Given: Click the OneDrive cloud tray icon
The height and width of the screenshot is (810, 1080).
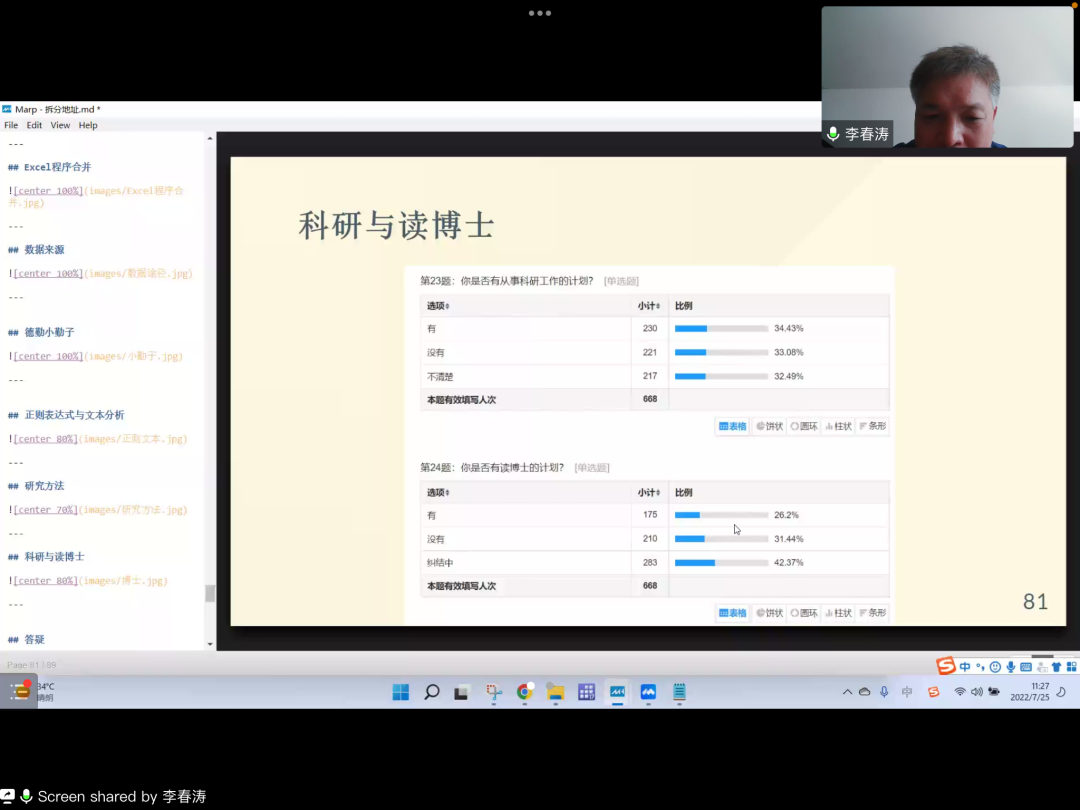Looking at the screenshot, I should pyautogui.click(x=864, y=692).
